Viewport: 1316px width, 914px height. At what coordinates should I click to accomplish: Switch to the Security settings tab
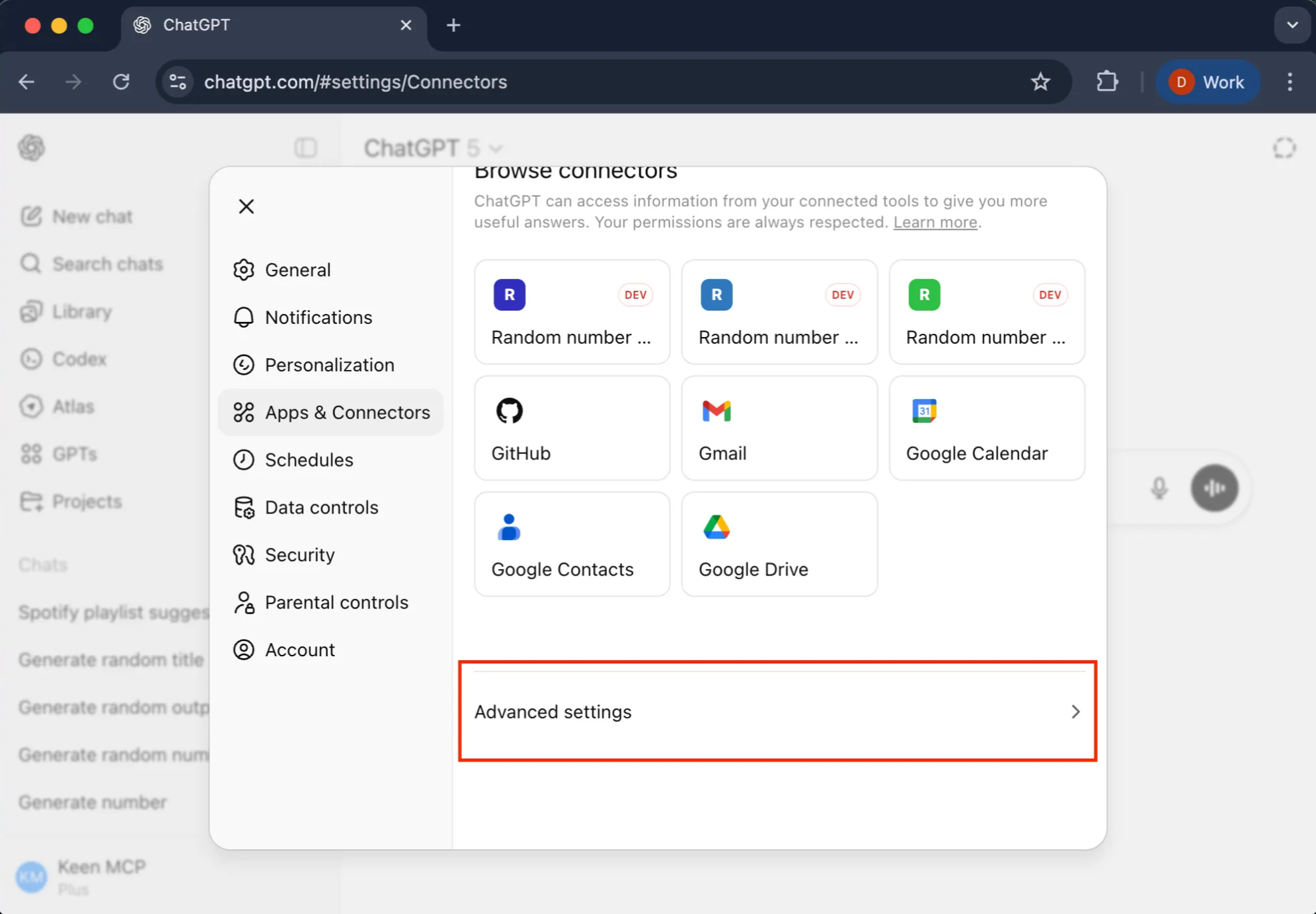299,555
